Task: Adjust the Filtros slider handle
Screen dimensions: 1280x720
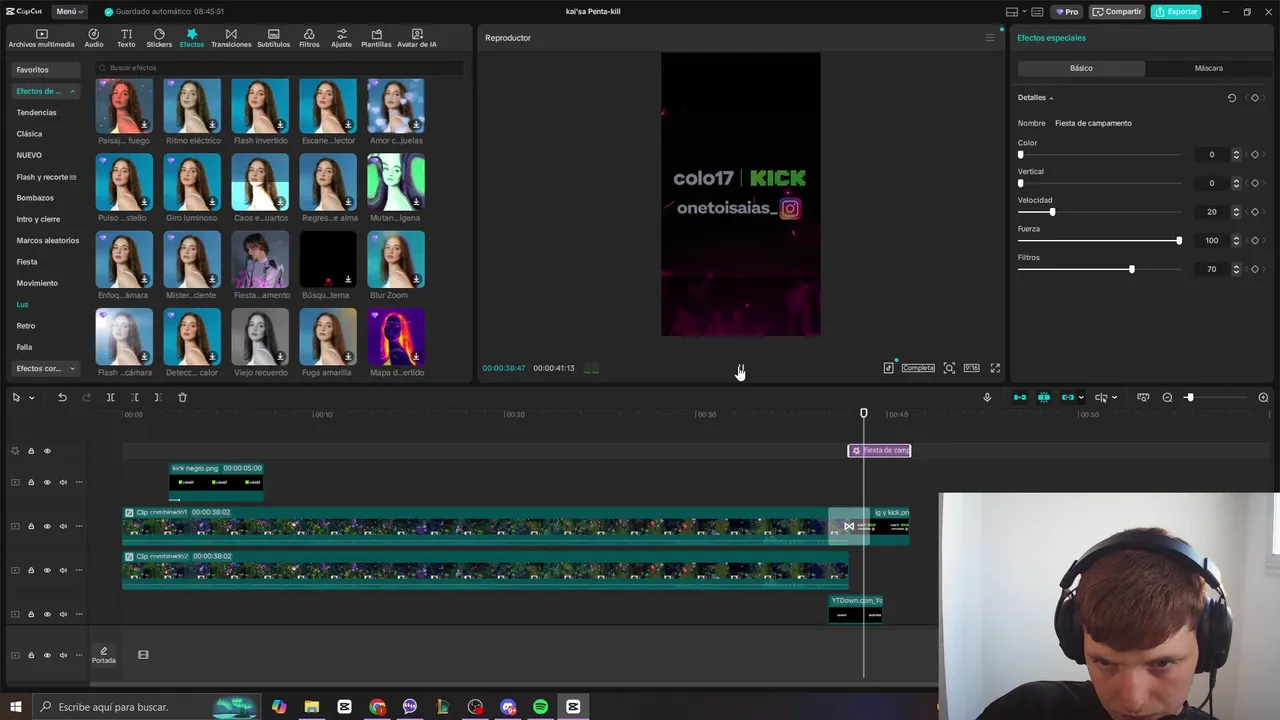Action: point(1132,269)
